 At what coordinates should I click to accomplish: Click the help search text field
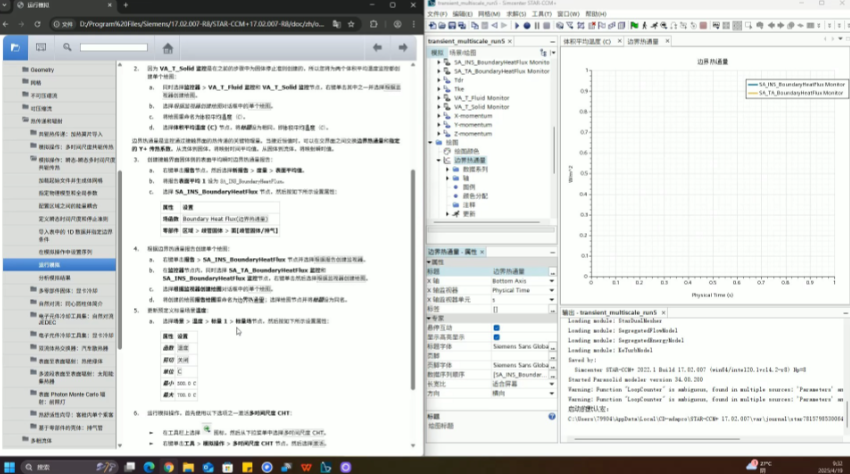[x=113, y=47]
